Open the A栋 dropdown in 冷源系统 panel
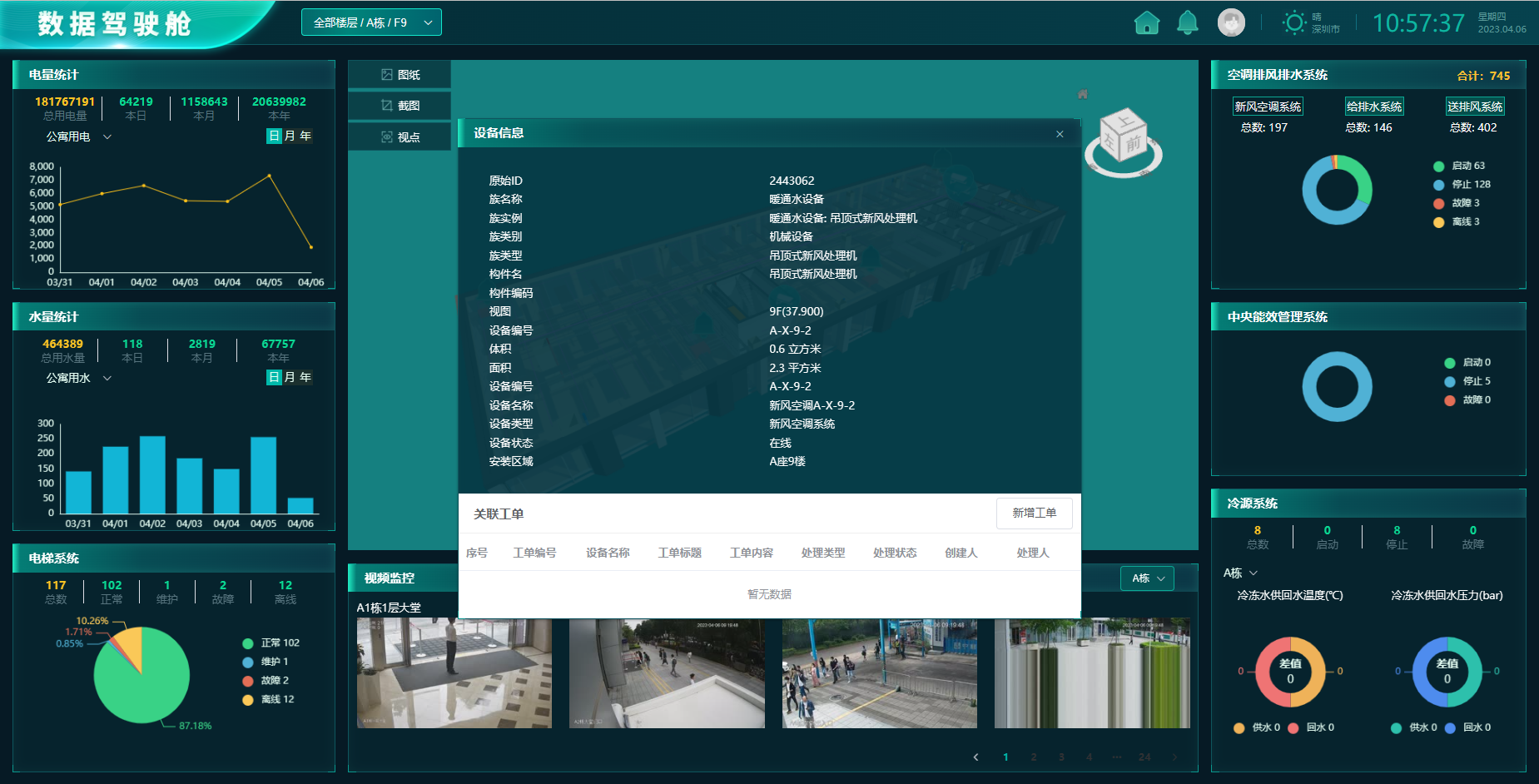Image resolution: width=1539 pixels, height=784 pixels. [x=1242, y=573]
